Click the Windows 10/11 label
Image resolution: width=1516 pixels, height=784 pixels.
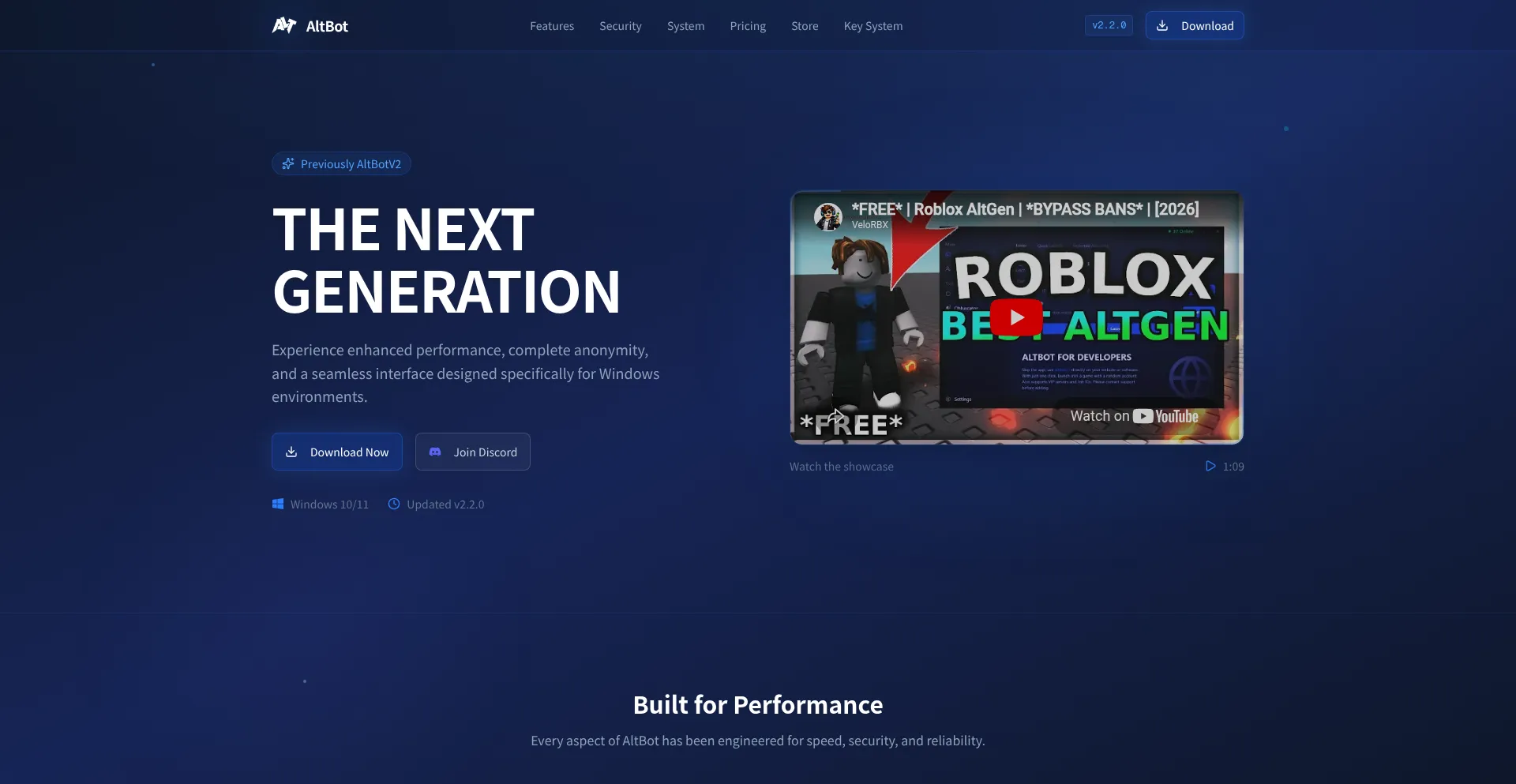pos(329,505)
